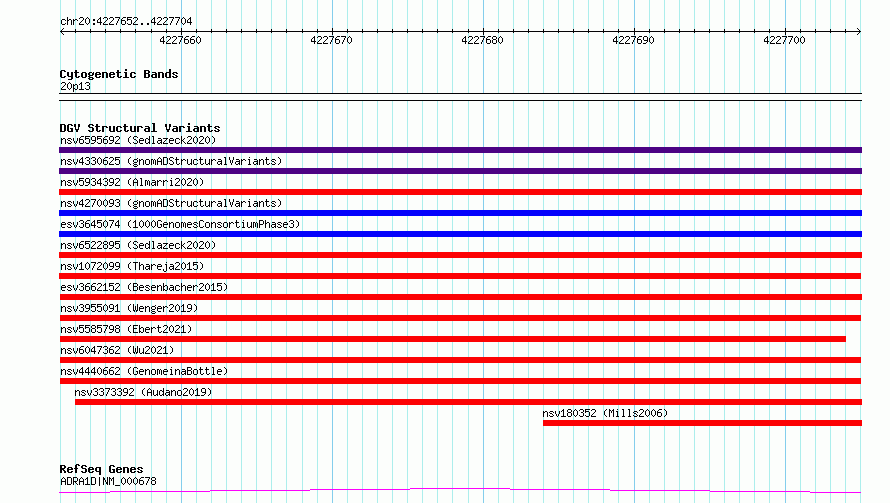Open variant nsv4270093 (gnomADStructuralVariants) label
This screenshot has height=503, width=890.
171,203
